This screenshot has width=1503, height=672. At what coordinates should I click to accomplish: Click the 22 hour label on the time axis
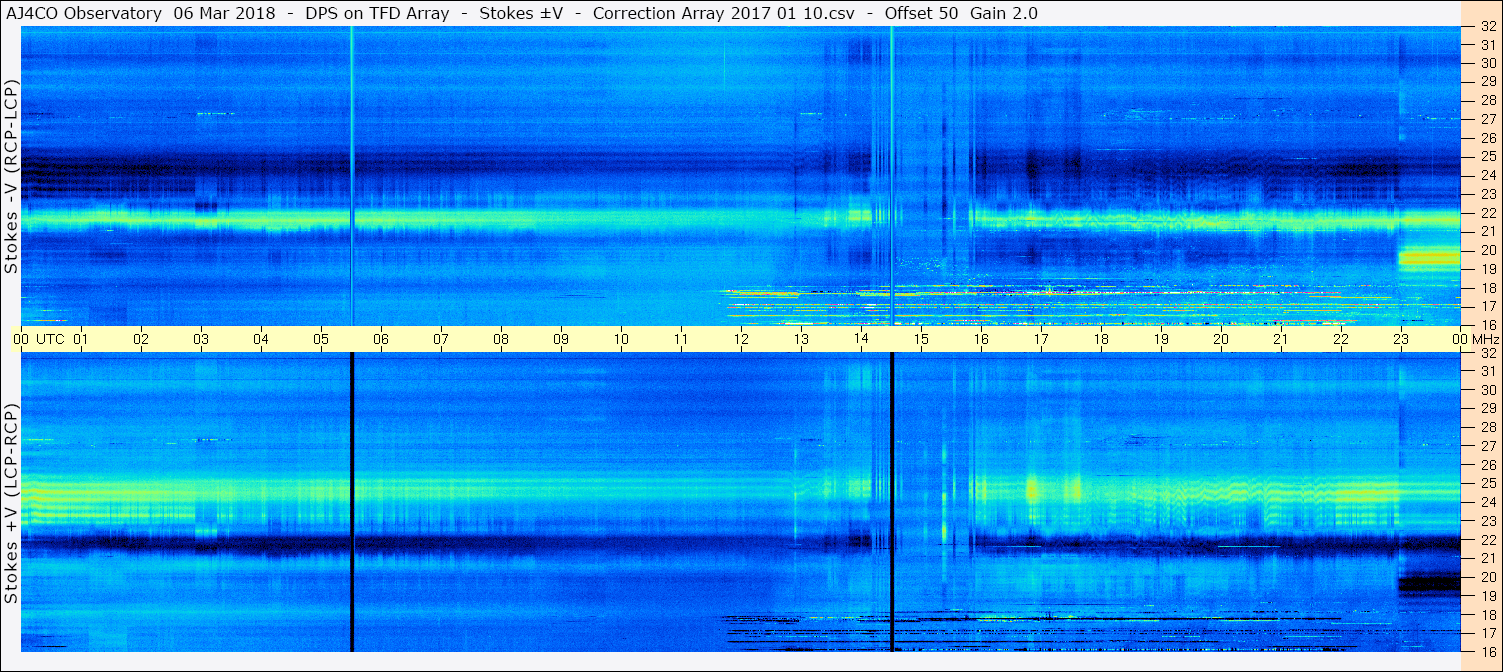[1341, 339]
